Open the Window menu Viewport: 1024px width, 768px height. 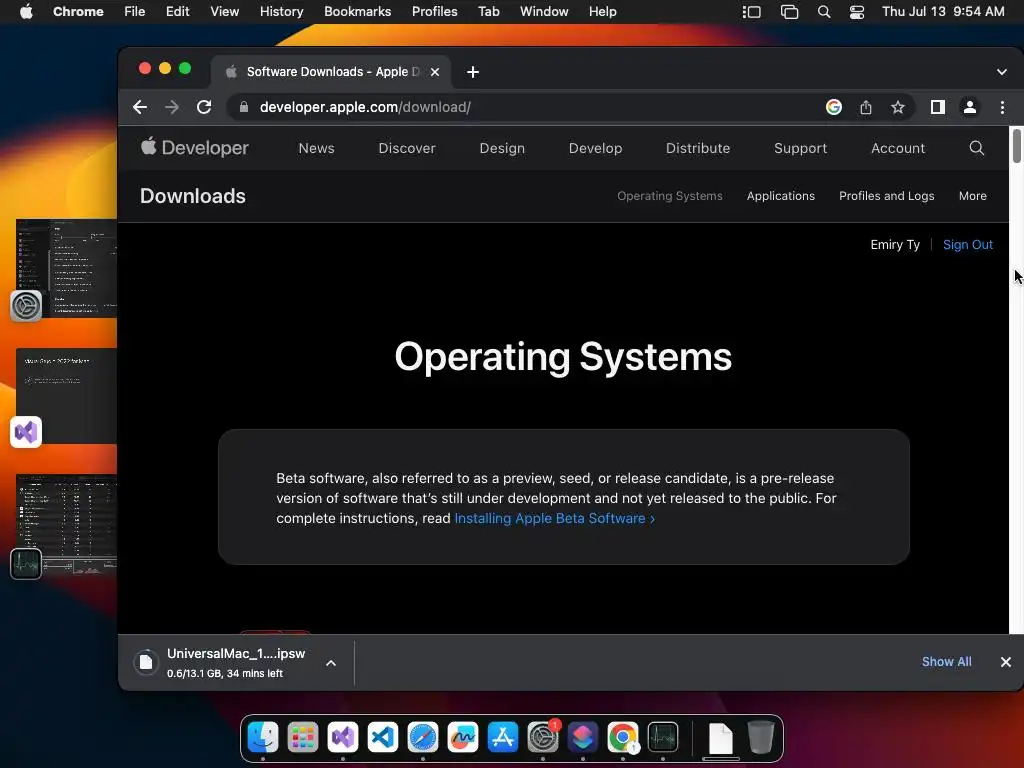click(x=544, y=12)
